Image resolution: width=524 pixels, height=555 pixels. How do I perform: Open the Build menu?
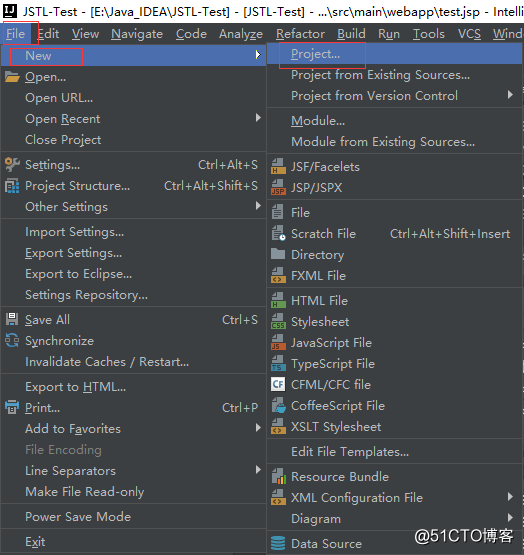pyautogui.click(x=351, y=34)
